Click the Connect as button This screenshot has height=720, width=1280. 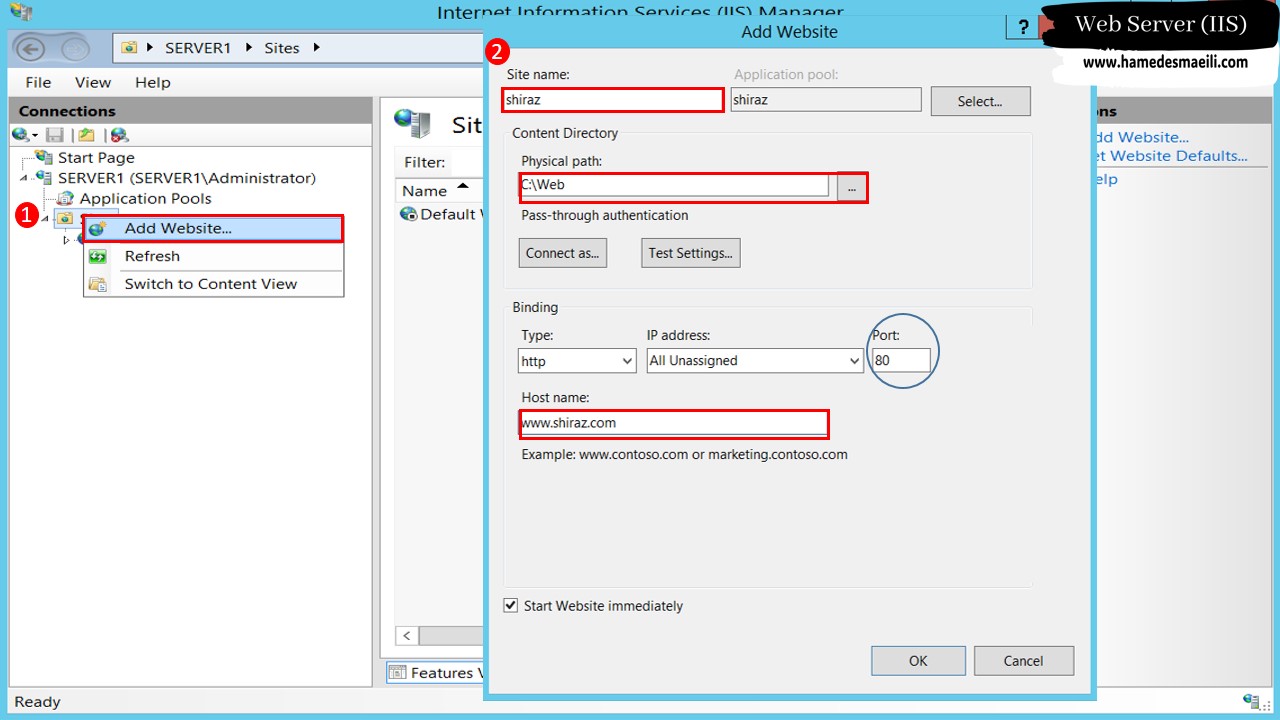[x=562, y=253]
